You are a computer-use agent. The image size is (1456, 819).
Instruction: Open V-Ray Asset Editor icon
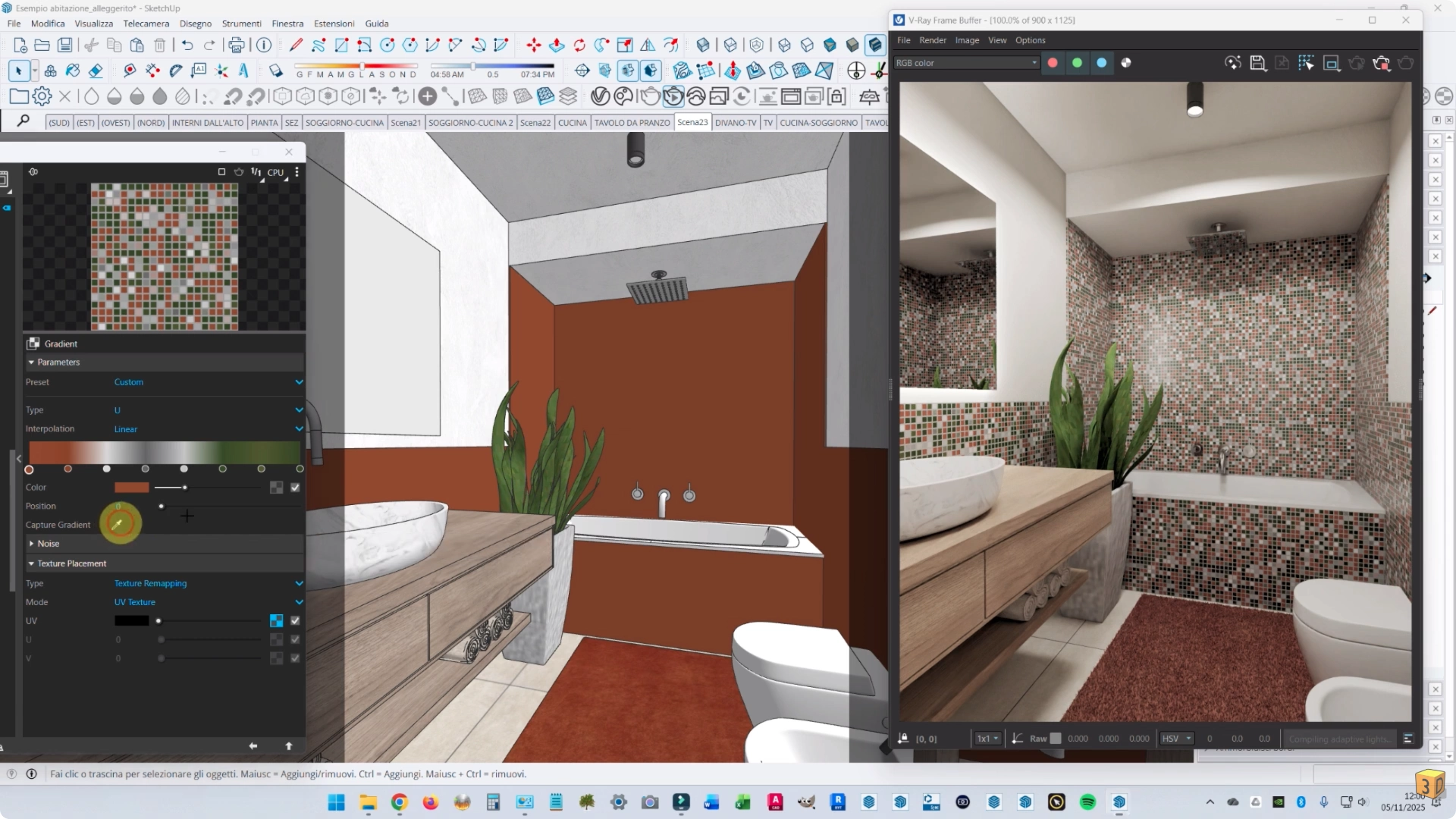point(601,96)
